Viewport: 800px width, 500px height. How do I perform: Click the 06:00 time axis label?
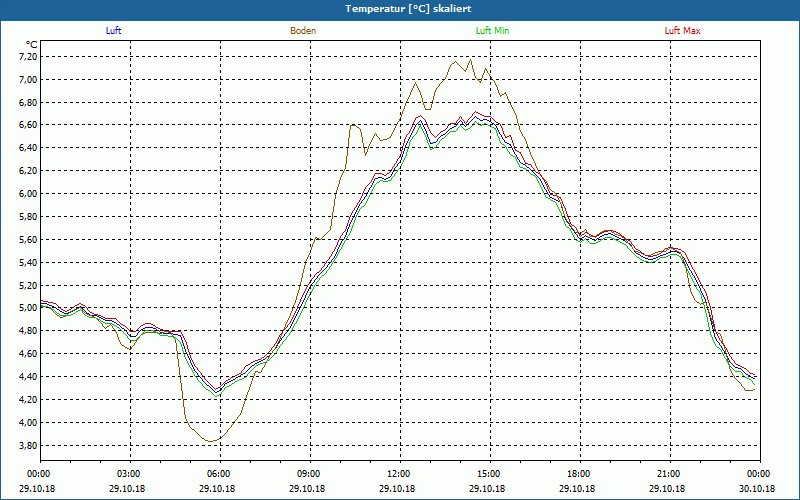220,474
